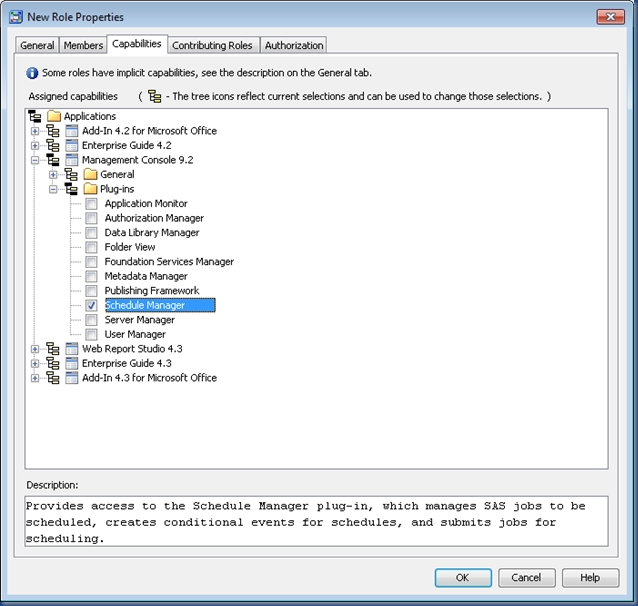Screen dimensions: 638x606
Task: Confirm with the OK button
Action: pos(463,578)
